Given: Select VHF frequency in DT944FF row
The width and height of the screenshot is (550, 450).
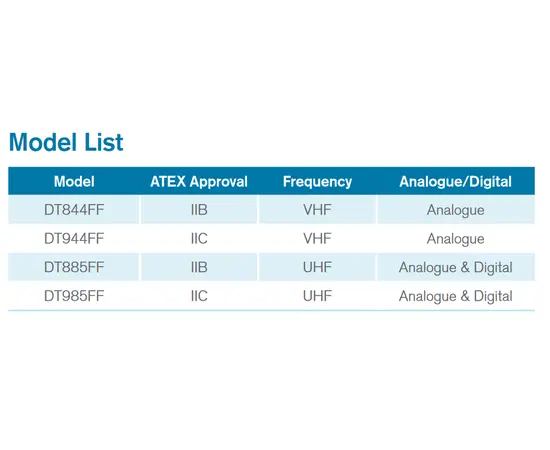Looking at the screenshot, I should click(x=317, y=239).
